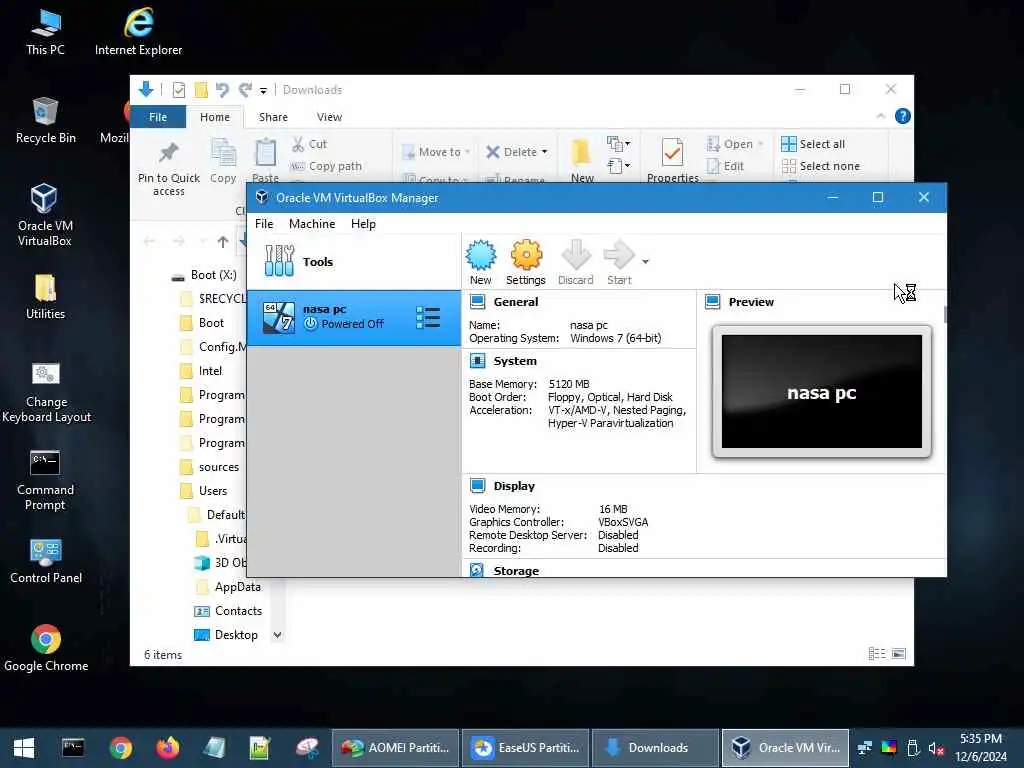Open the File tab in Downloads window
The image size is (1024, 768).
[158, 117]
